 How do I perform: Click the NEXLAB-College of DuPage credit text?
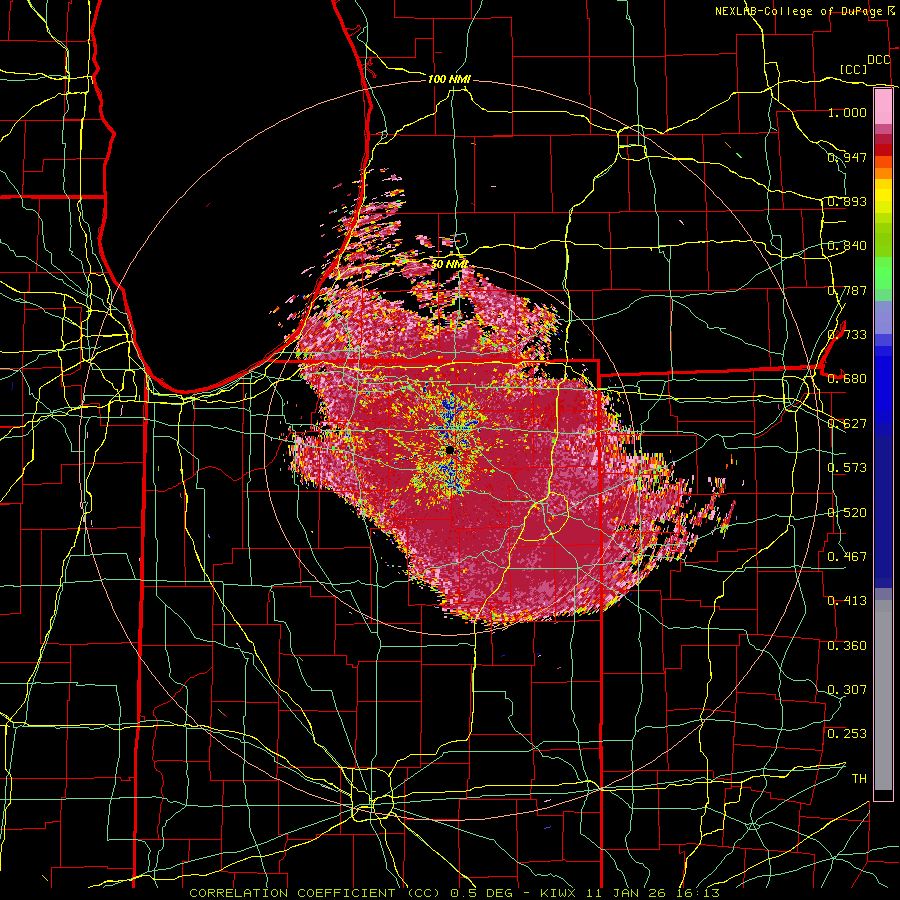point(799,11)
